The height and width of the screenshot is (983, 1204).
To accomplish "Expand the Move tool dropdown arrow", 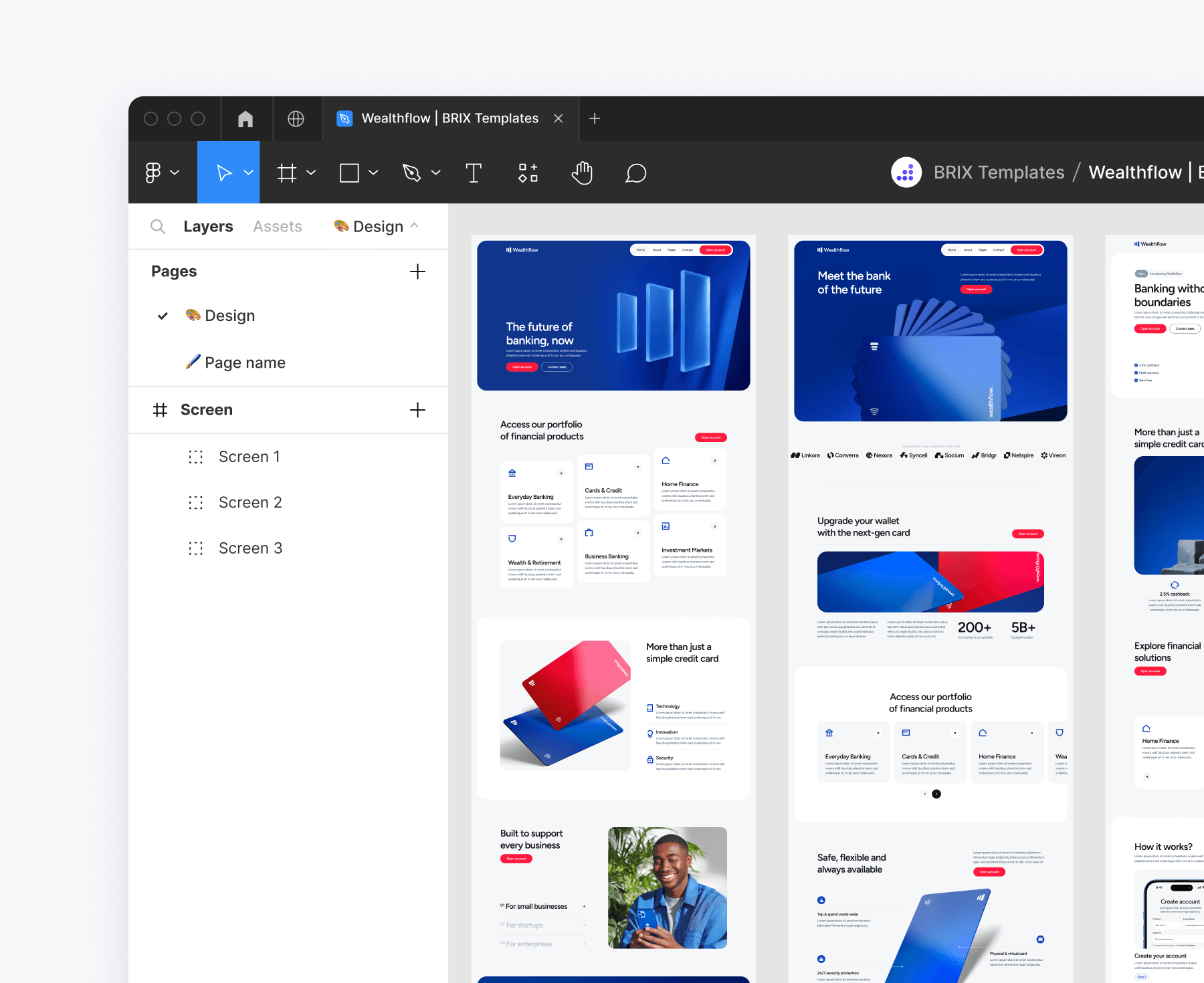I will 248,173.
